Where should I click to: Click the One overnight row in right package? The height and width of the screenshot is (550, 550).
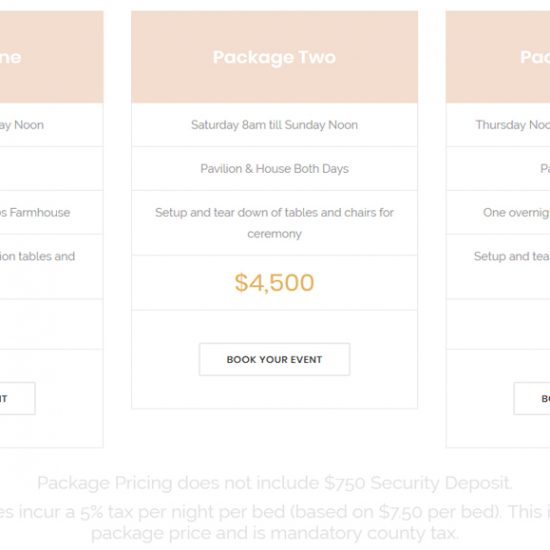[x=498, y=213]
